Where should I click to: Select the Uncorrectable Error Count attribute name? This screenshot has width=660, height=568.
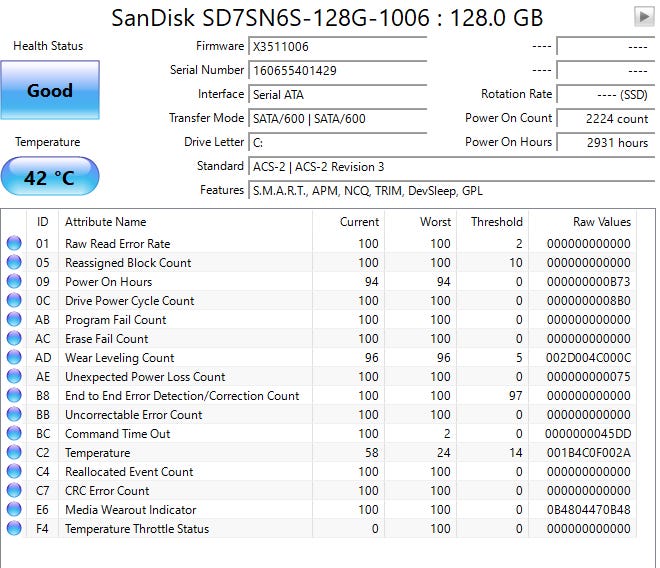[x=133, y=415]
